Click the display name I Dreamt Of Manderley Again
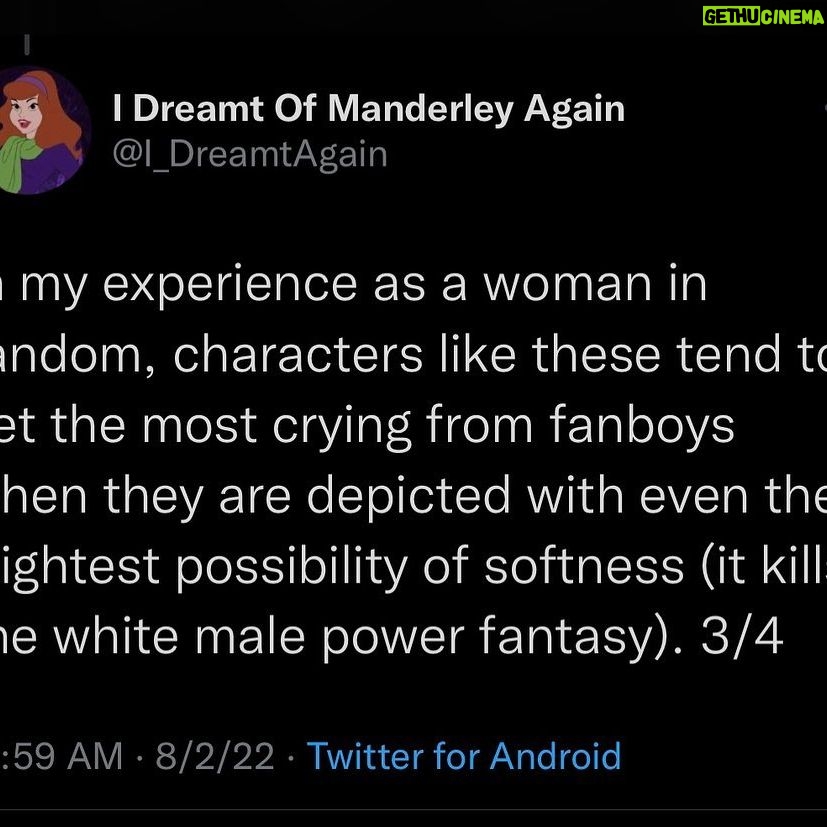Viewport: 827px width, 827px height. coord(369,109)
